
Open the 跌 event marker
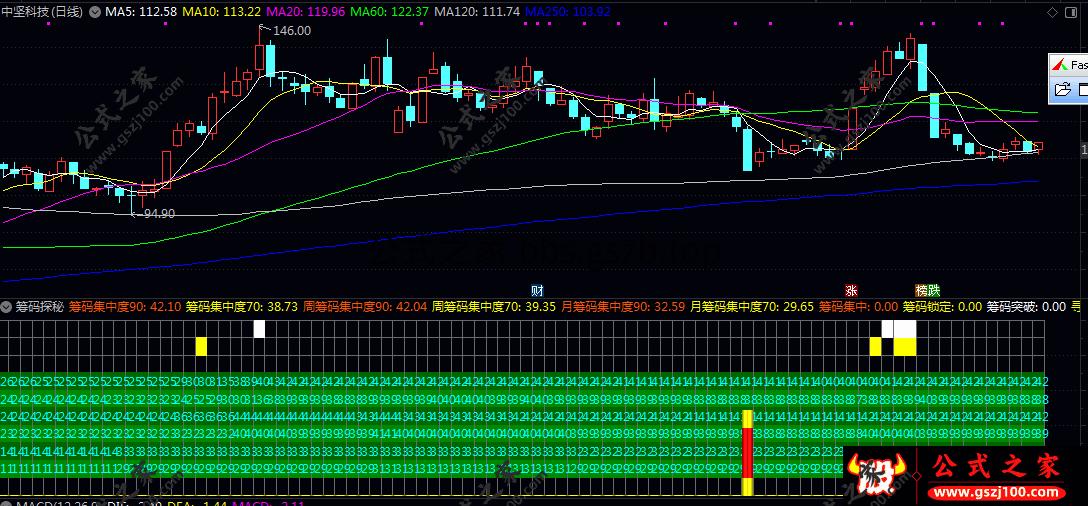pos(933,290)
